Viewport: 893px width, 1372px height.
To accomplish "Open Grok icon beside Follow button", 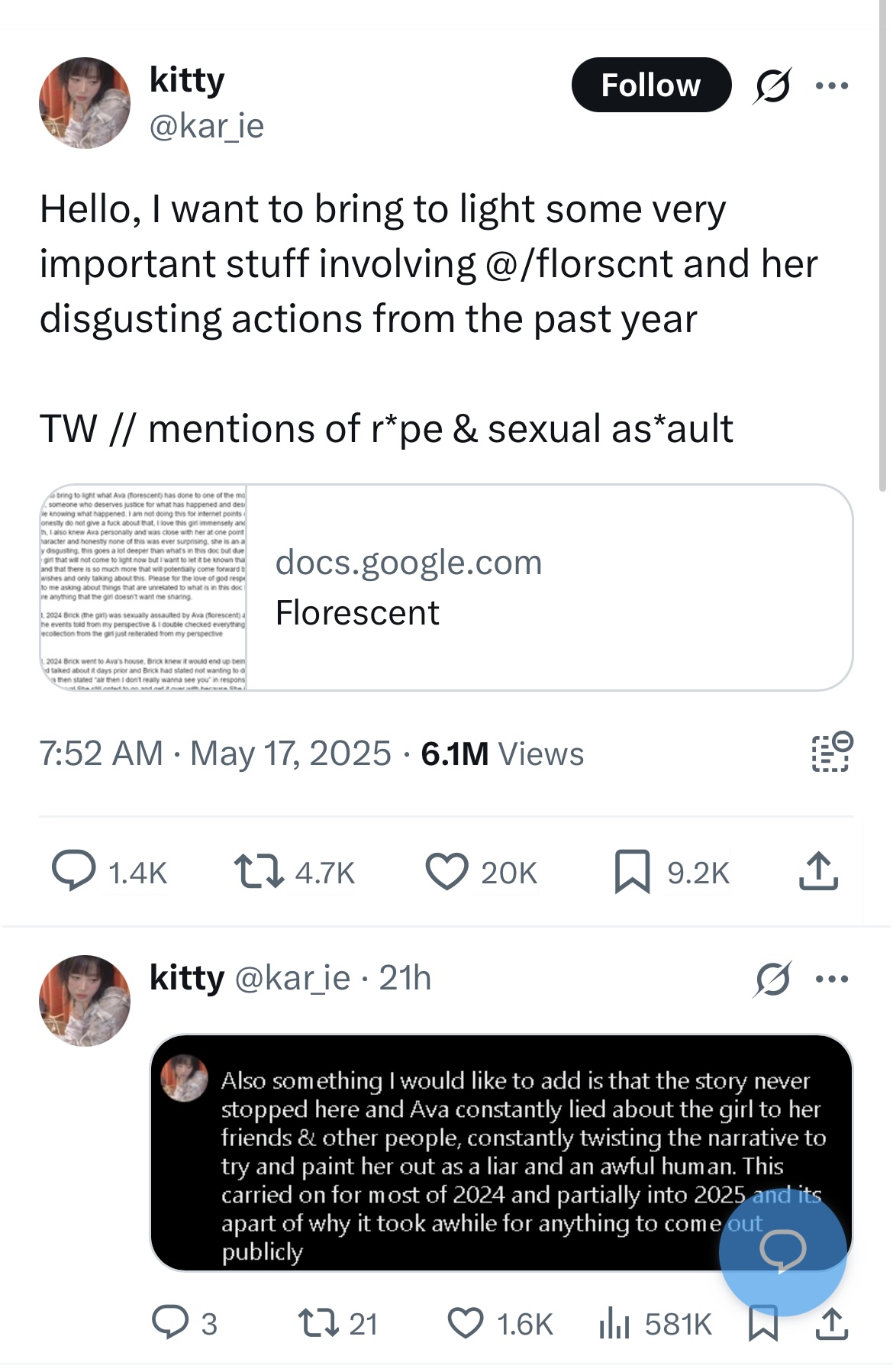I will tap(772, 86).
